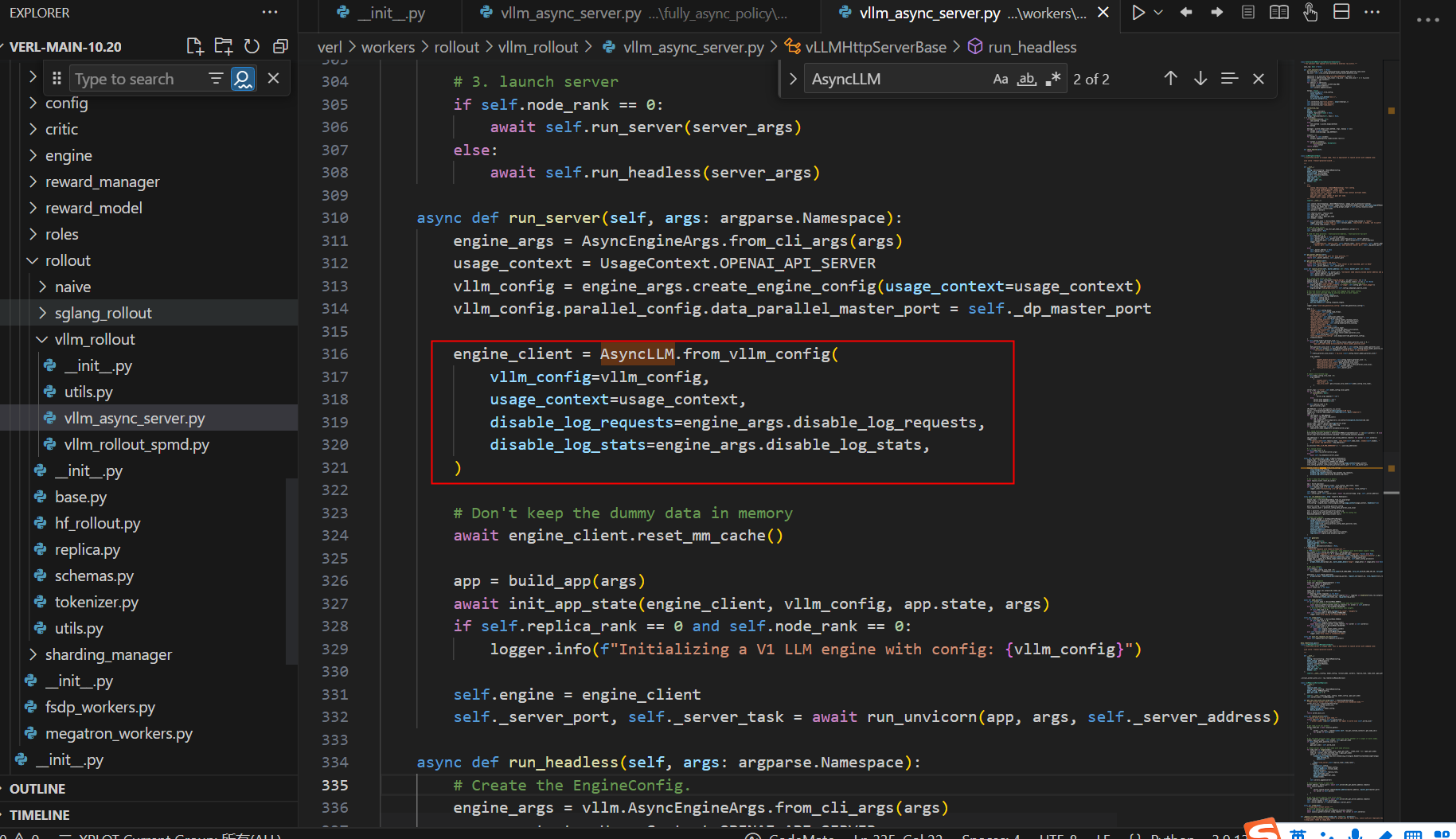Open fsdp_workers.py from the Explorer

coord(100,707)
